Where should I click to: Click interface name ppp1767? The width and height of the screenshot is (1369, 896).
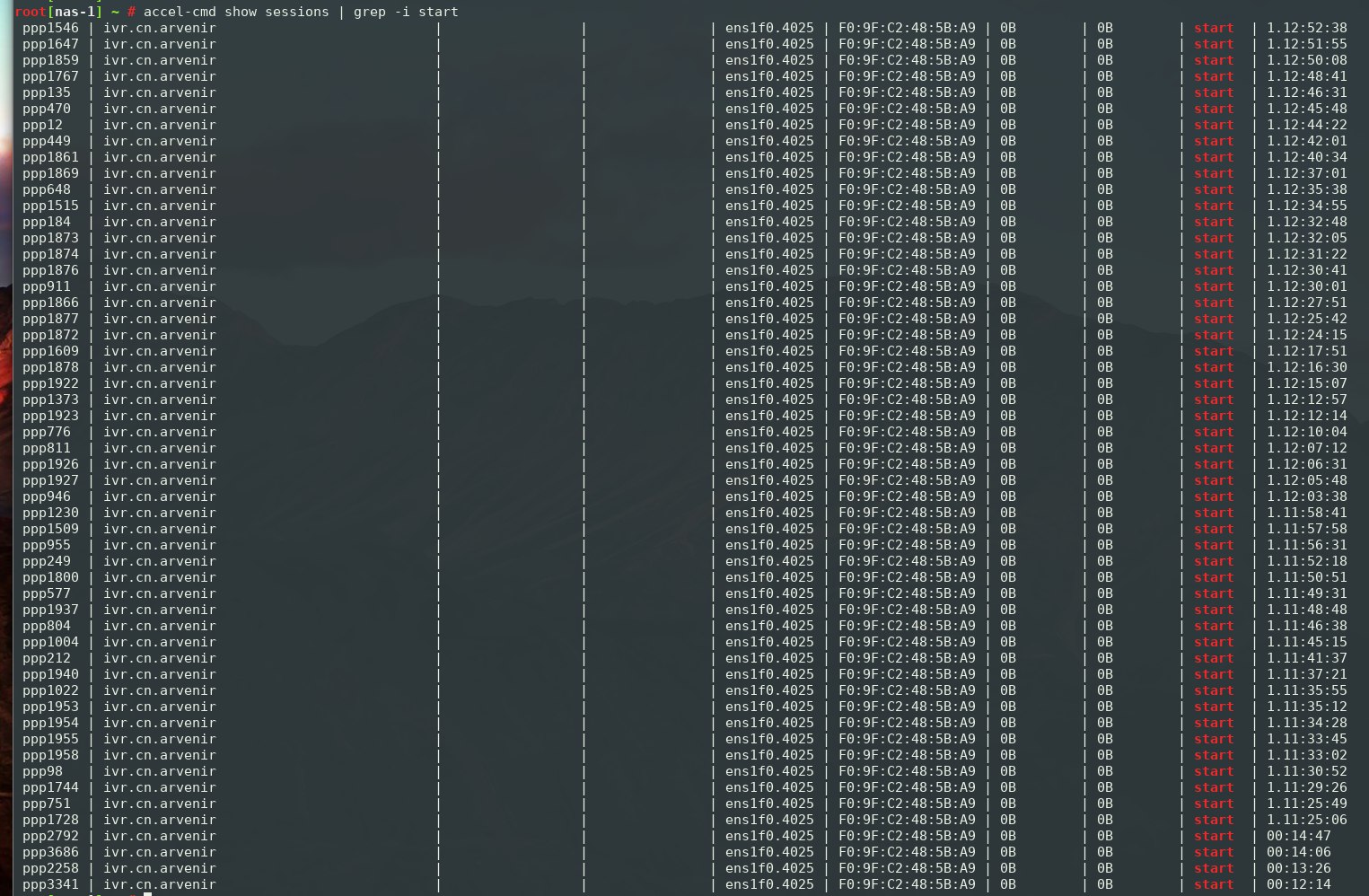click(x=51, y=76)
